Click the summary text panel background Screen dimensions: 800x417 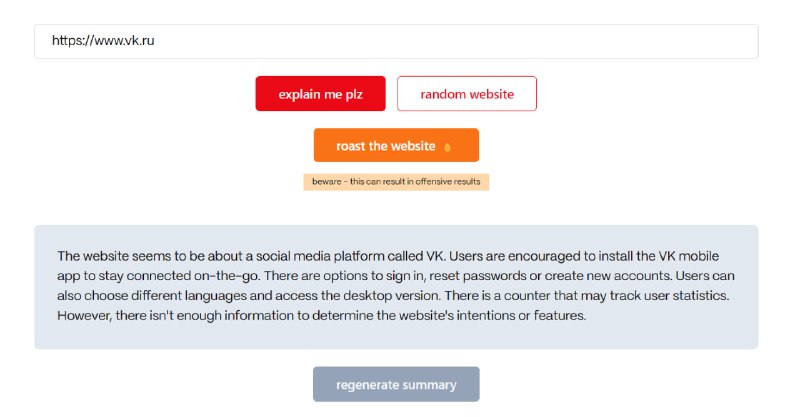pyautogui.click(x=396, y=339)
